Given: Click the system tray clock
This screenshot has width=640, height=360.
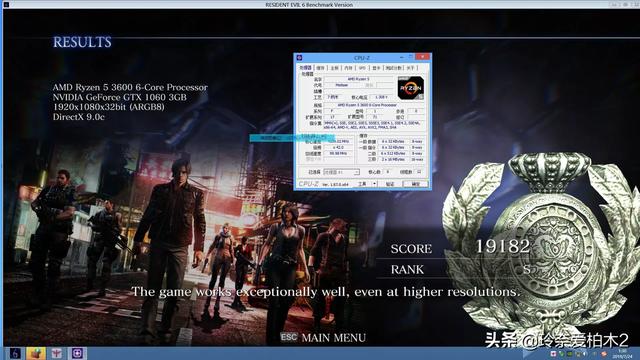Looking at the screenshot, I should click(622, 353).
